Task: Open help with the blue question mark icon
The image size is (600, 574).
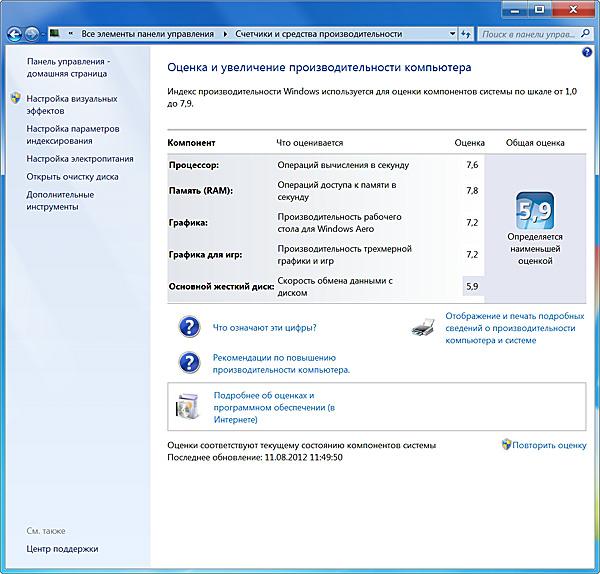Action: click(x=587, y=51)
